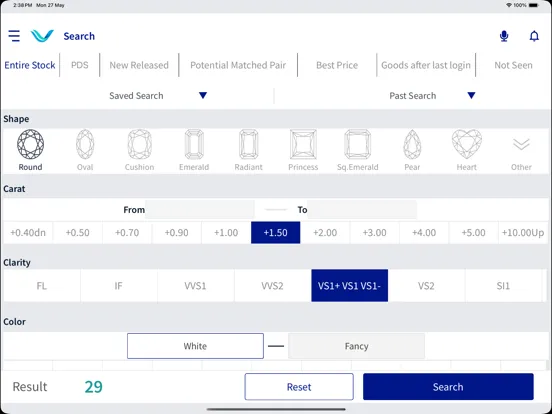Toggle +0.50 carat range

click(x=77, y=233)
